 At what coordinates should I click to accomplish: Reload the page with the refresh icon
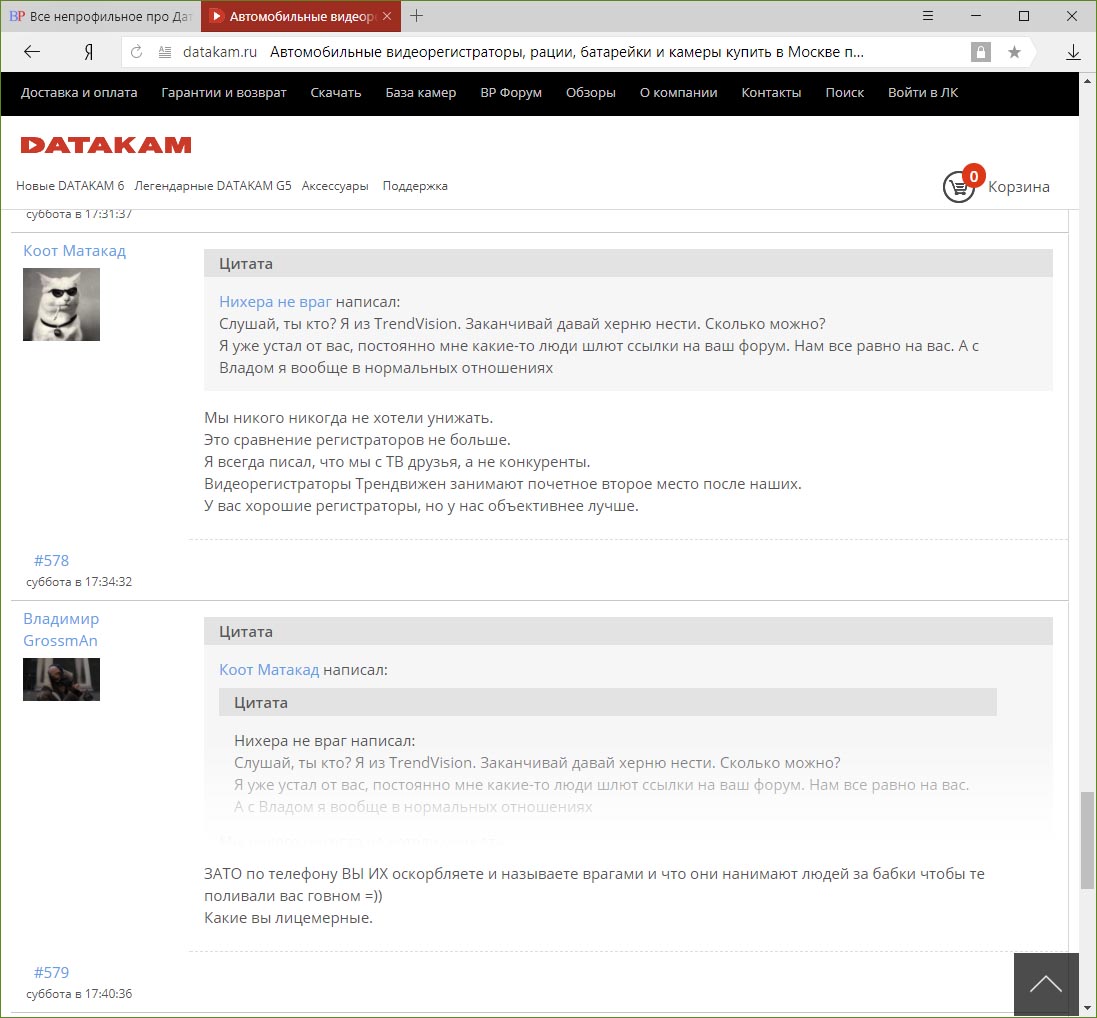click(137, 52)
